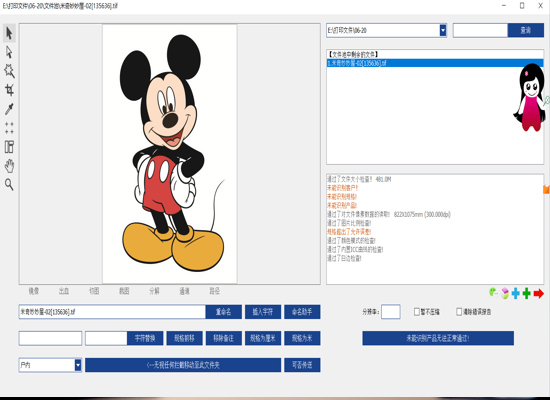Select the four-cross registration marks tool
550x400 pixels.
pyautogui.click(x=9, y=128)
